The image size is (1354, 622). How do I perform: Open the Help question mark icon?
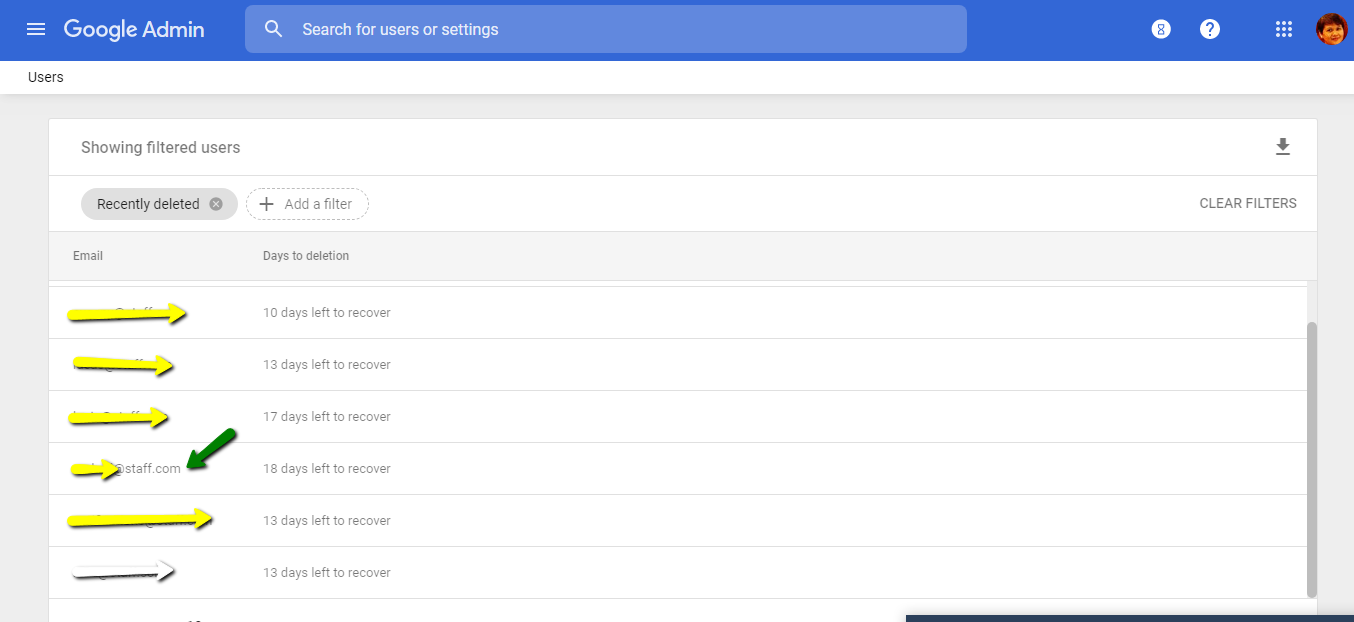click(x=1210, y=29)
